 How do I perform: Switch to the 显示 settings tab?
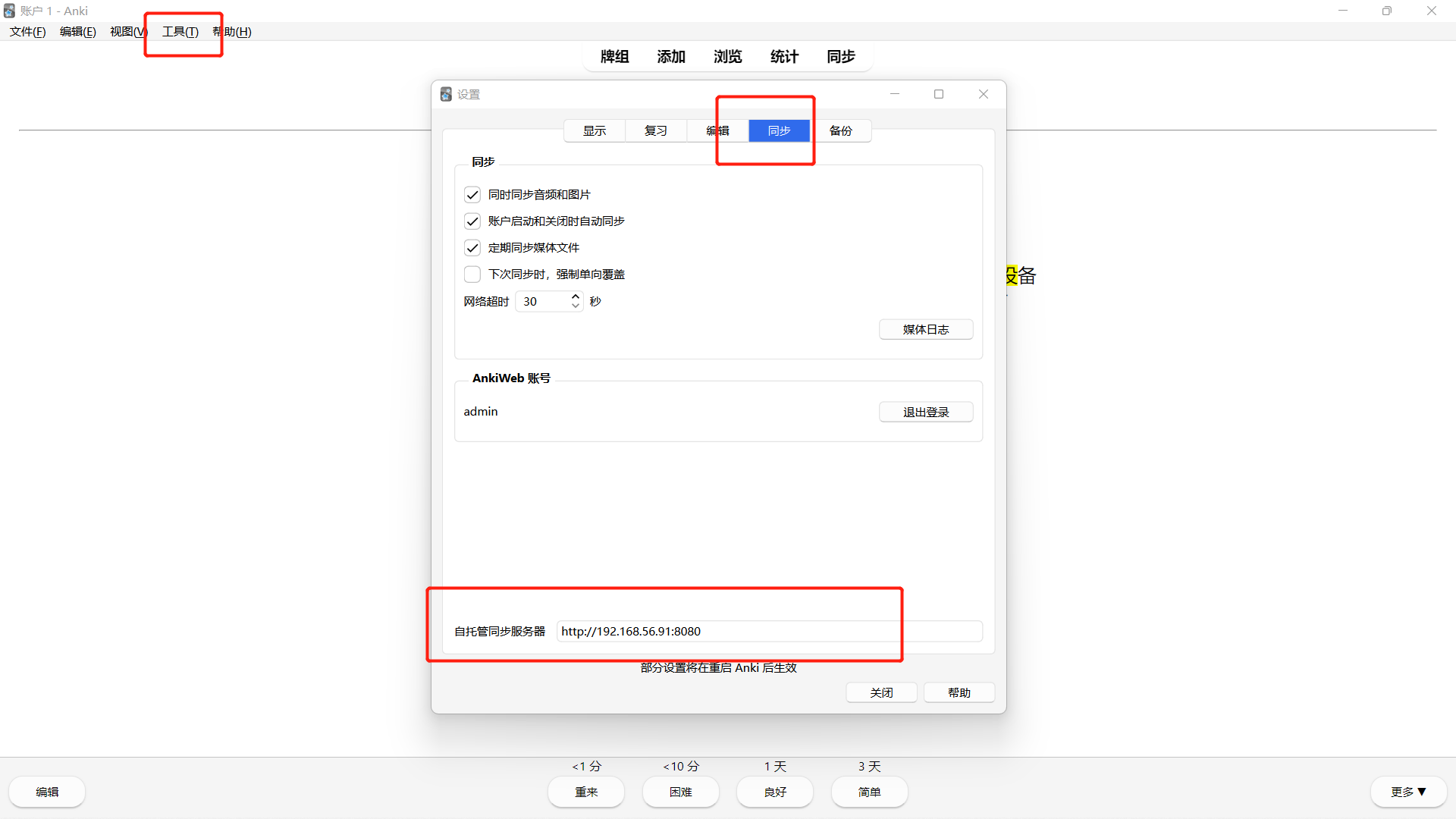click(595, 130)
